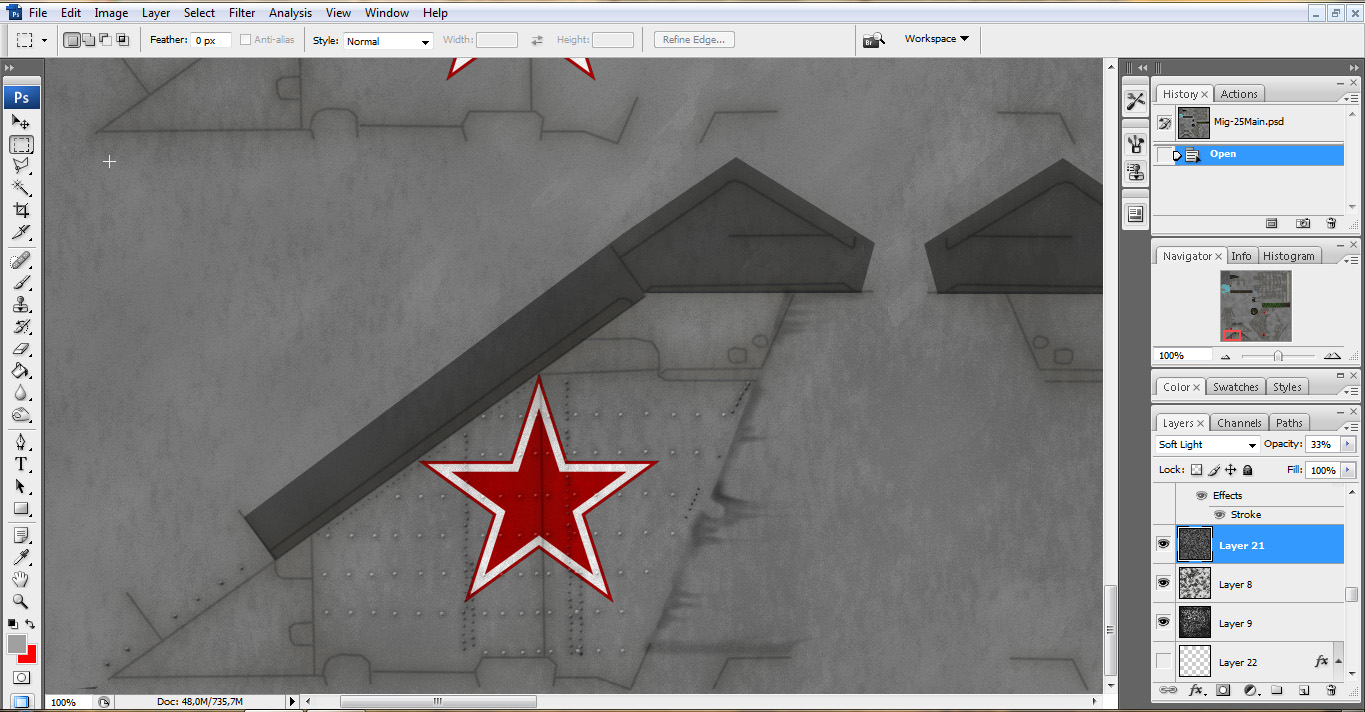1365x712 pixels.
Task: Delete current state in History panel
Action: [x=1331, y=224]
